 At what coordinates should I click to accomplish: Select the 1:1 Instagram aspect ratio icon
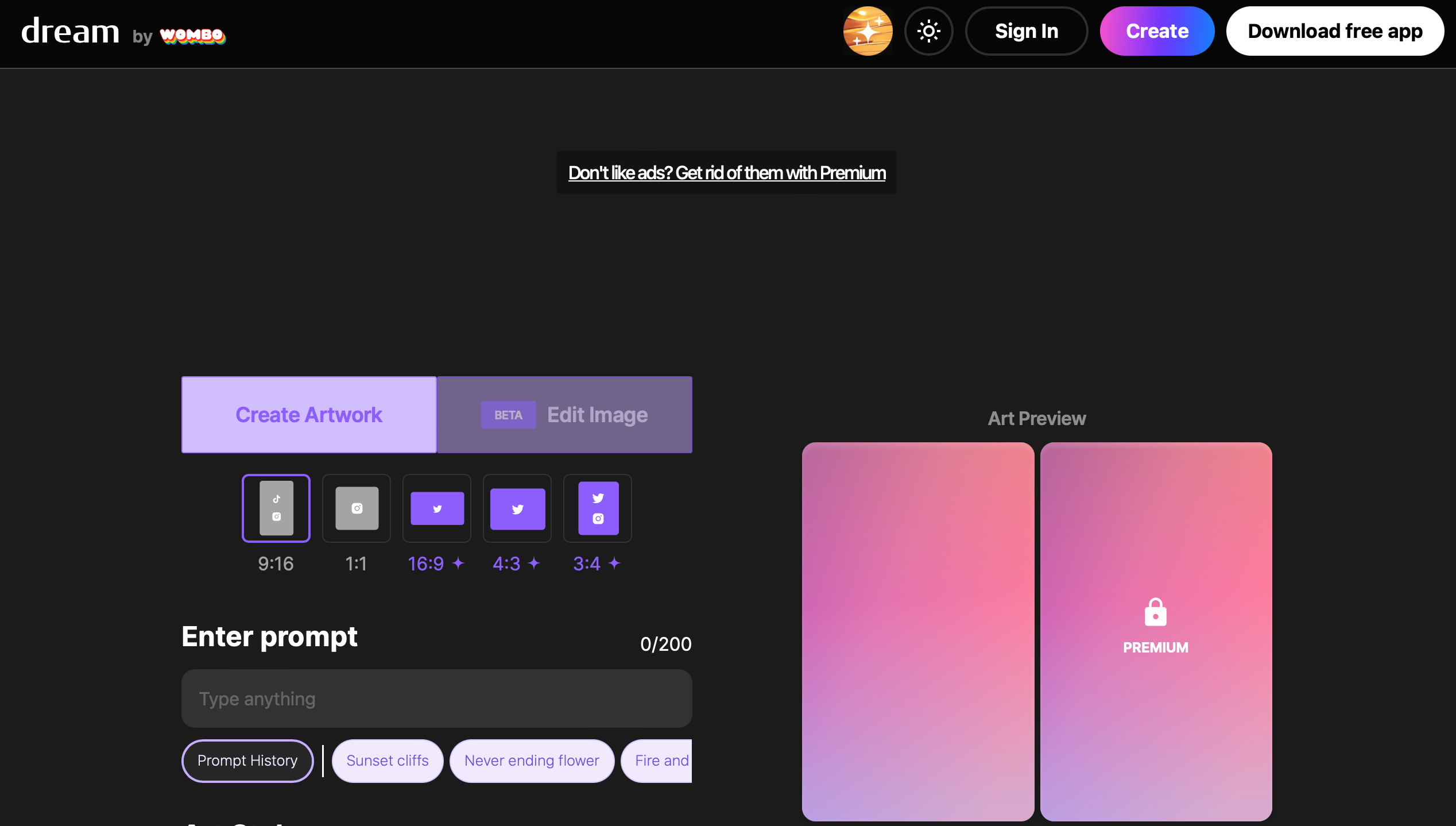(x=357, y=508)
